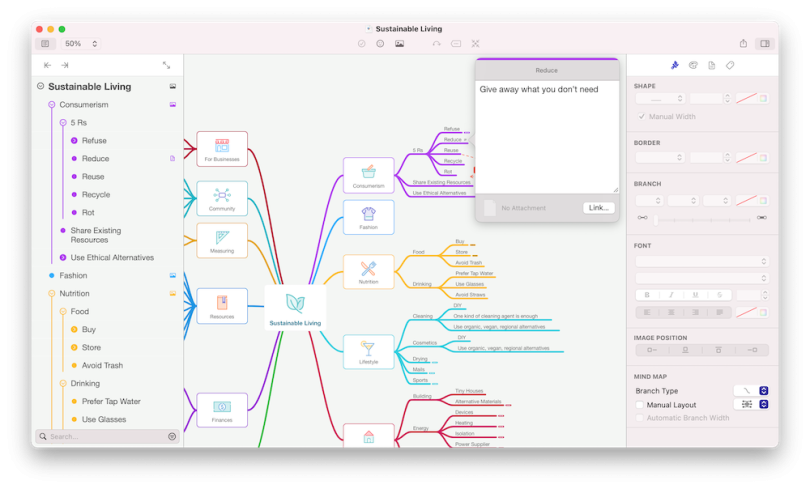Select the central Sustainable Living node
810x489 pixels.
[295, 307]
